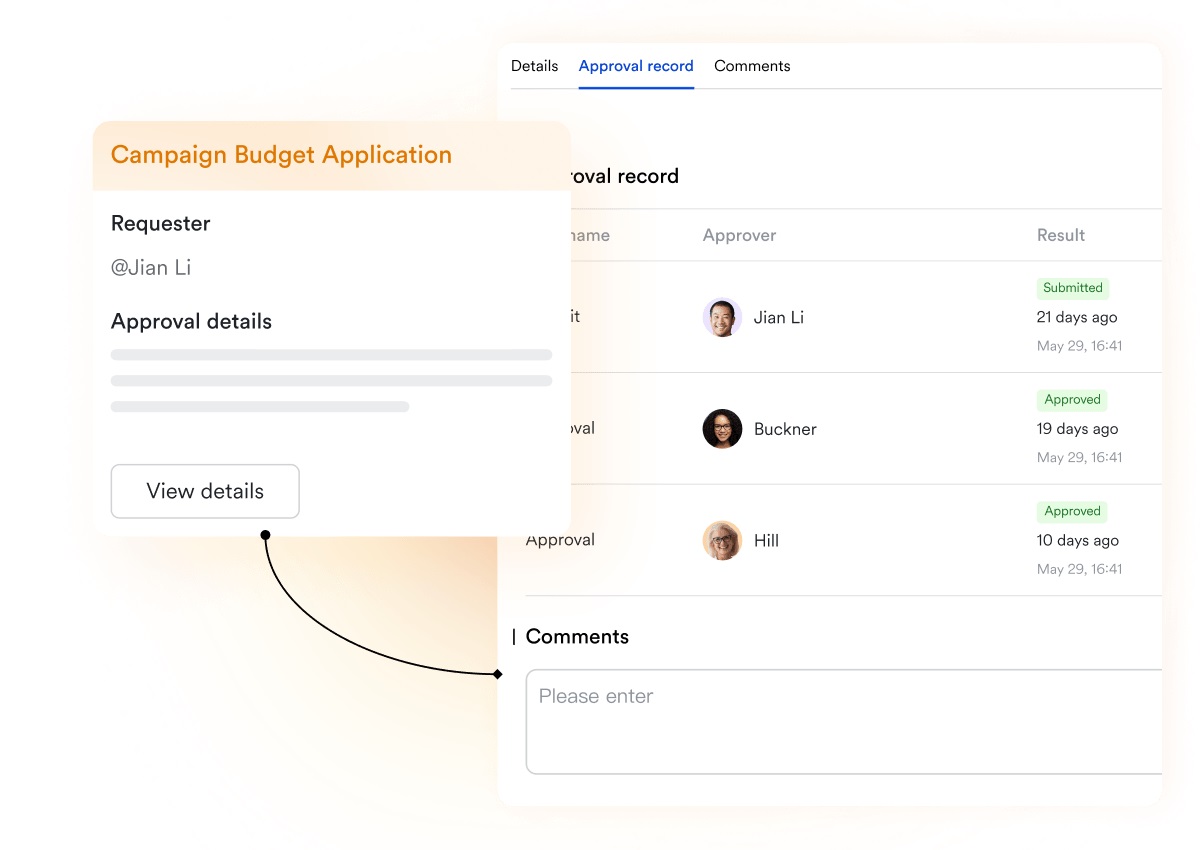Click the Approved badge in Buckner's row
The height and width of the screenshot is (850, 1200).
[x=1072, y=400]
